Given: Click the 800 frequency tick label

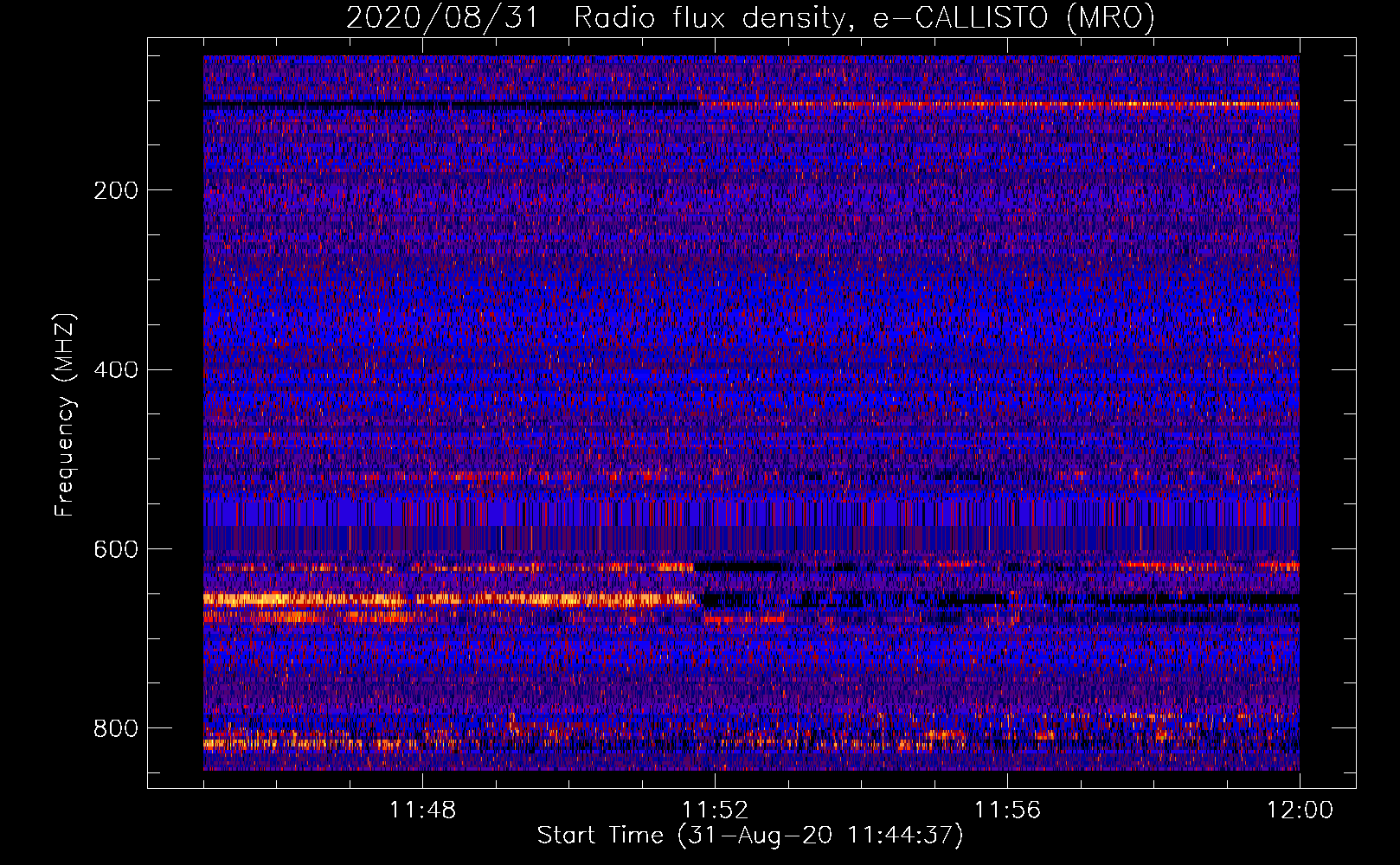Looking at the screenshot, I should click(116, 728).
